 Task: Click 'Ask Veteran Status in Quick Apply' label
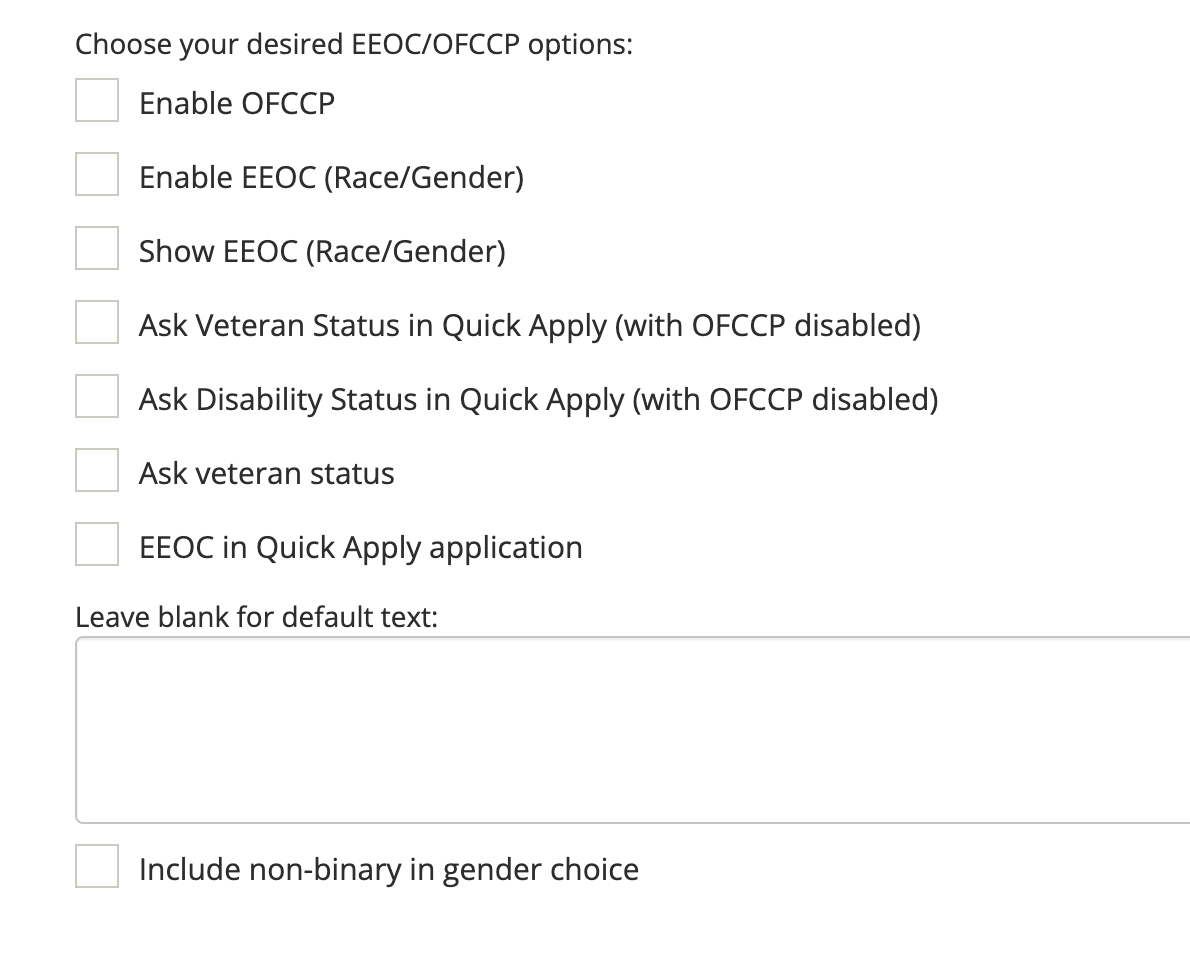(x=529, y=325)
